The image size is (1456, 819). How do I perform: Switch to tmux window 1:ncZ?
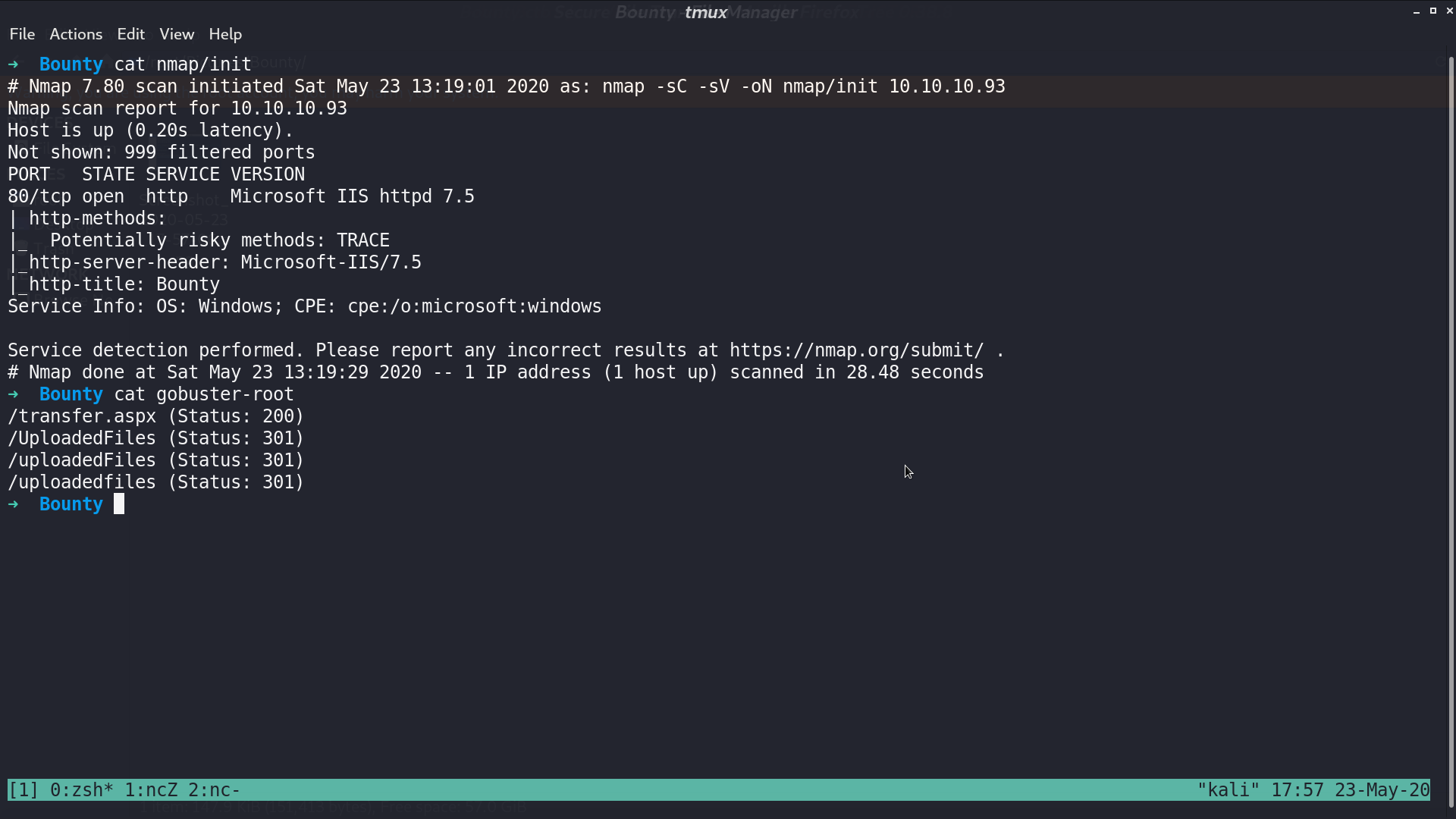[x=151, y=790]
